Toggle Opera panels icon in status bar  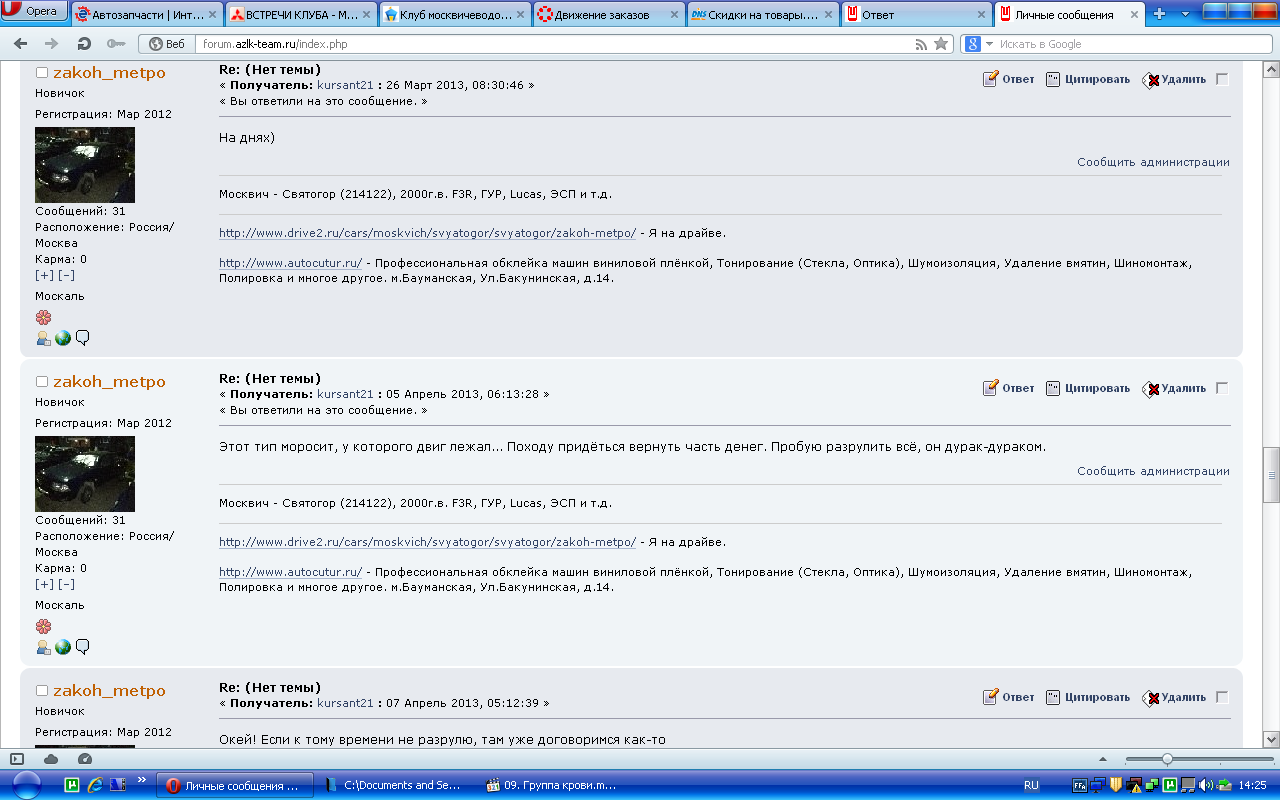[17, 759]
